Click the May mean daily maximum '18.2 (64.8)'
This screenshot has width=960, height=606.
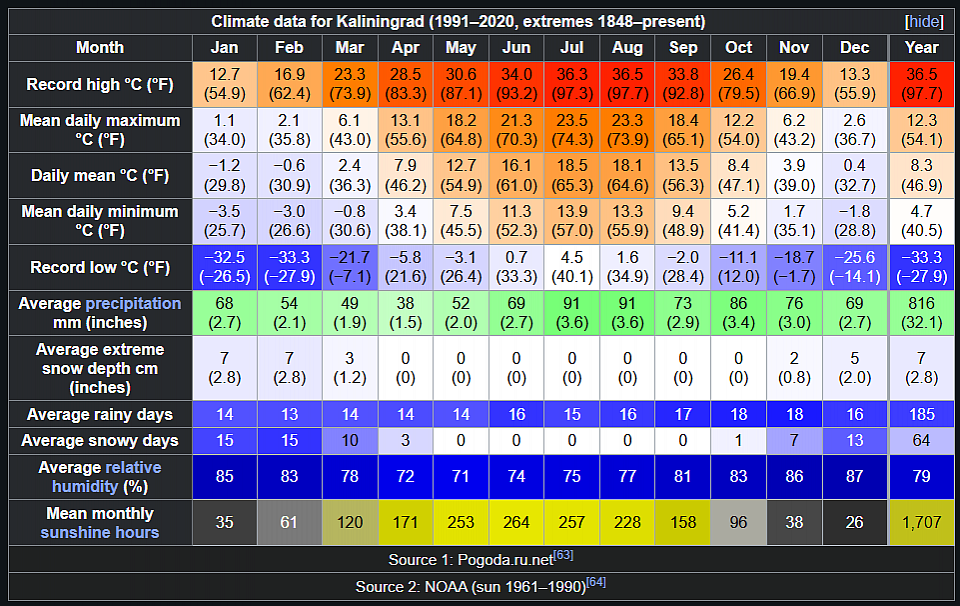tap(461, 130)
